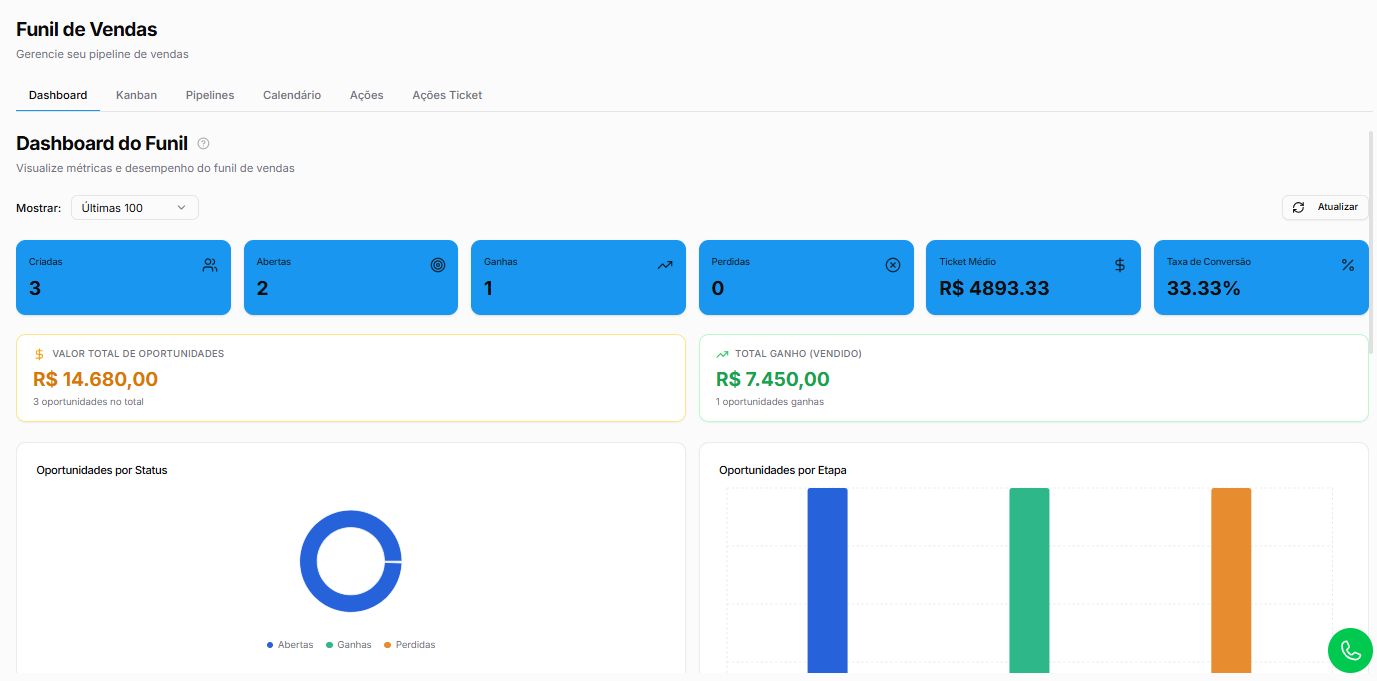This screenshot has width=1377, height=681.
Task: Select the Abertas metric card value 2
Action: pos(262,289)
